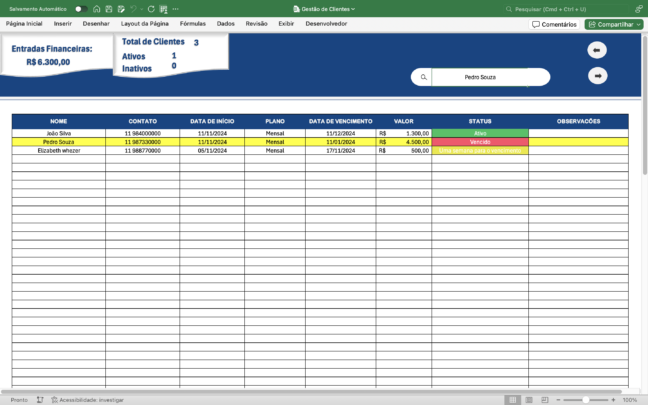Click the Home icon in title bar
The image size is (648, 405).
[x=97, y=8]
